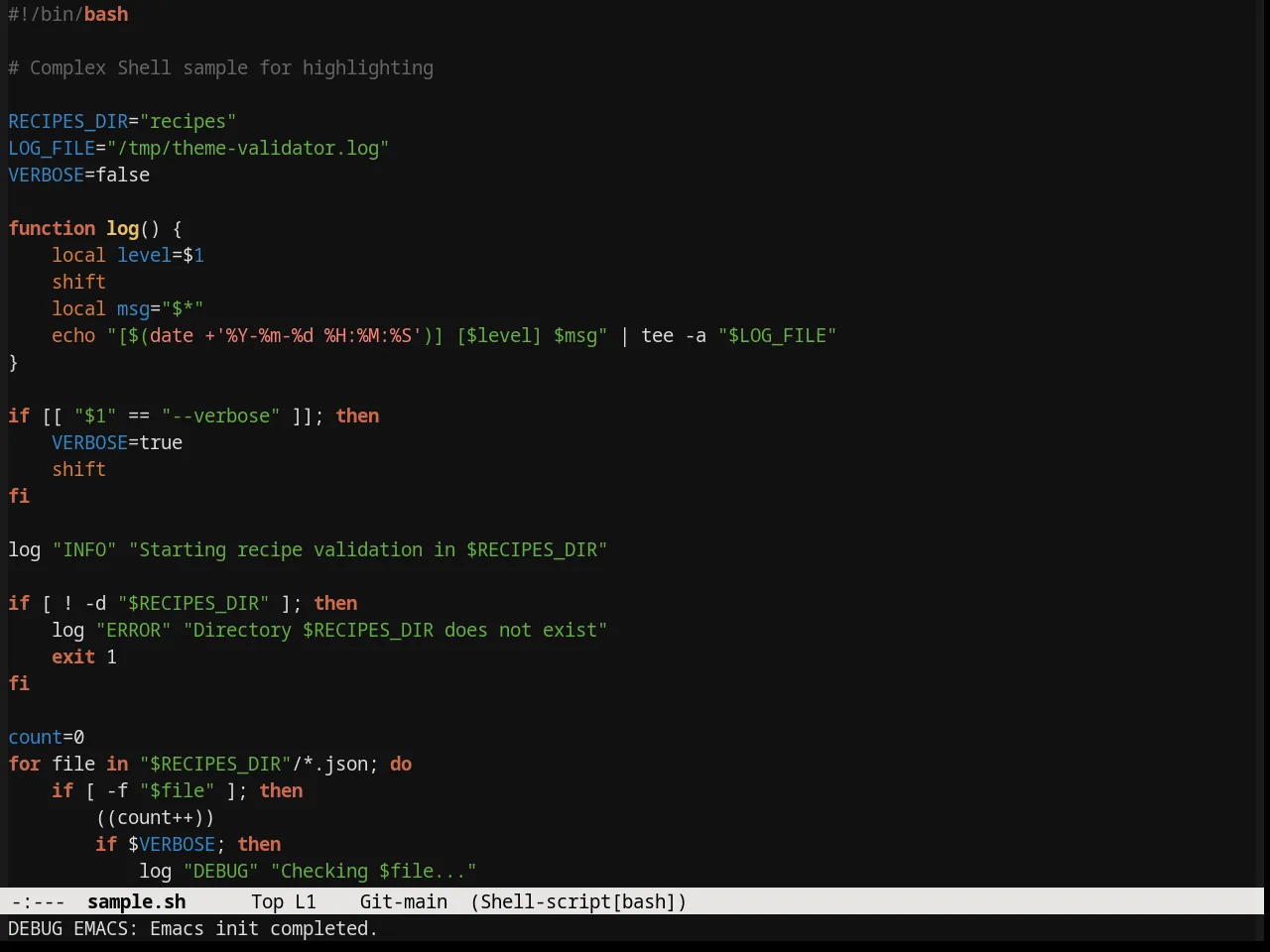Click the [bash] shell type in mode line

(644, 901)
